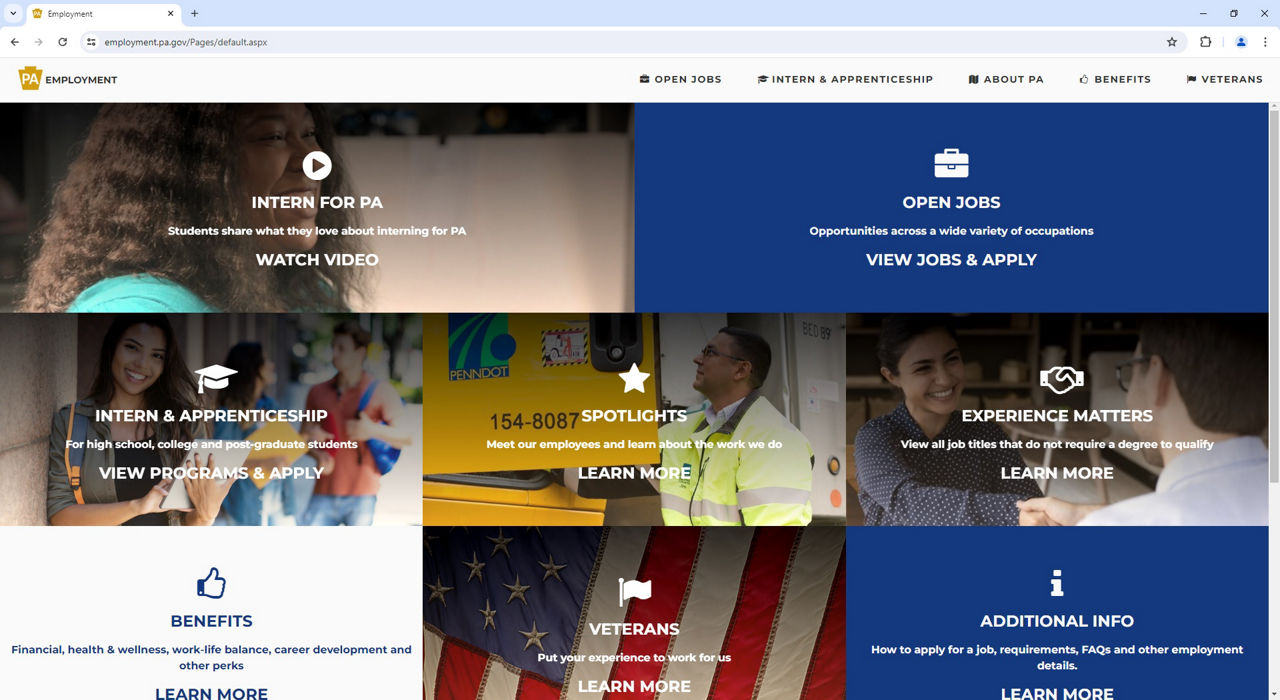Viewport: 1280px width, 700px height.
Task: Click Learn More under Experience Matters
Action: click(x=1057, y=473)
